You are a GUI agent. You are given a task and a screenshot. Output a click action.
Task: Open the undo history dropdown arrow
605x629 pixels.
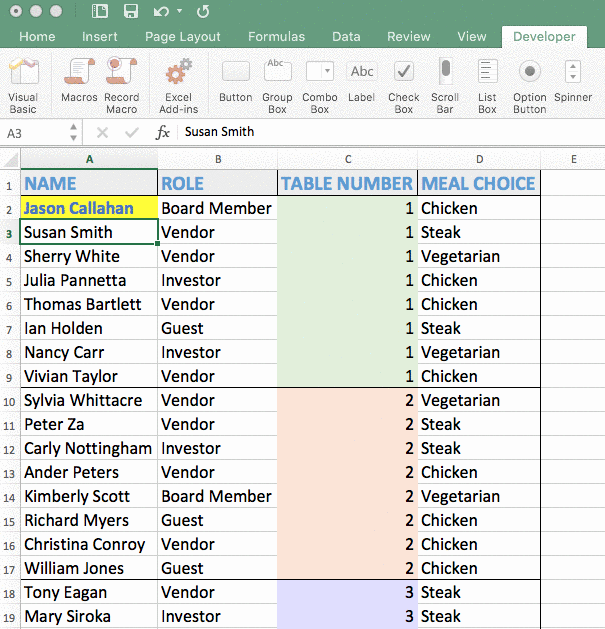tap(180, 12)
